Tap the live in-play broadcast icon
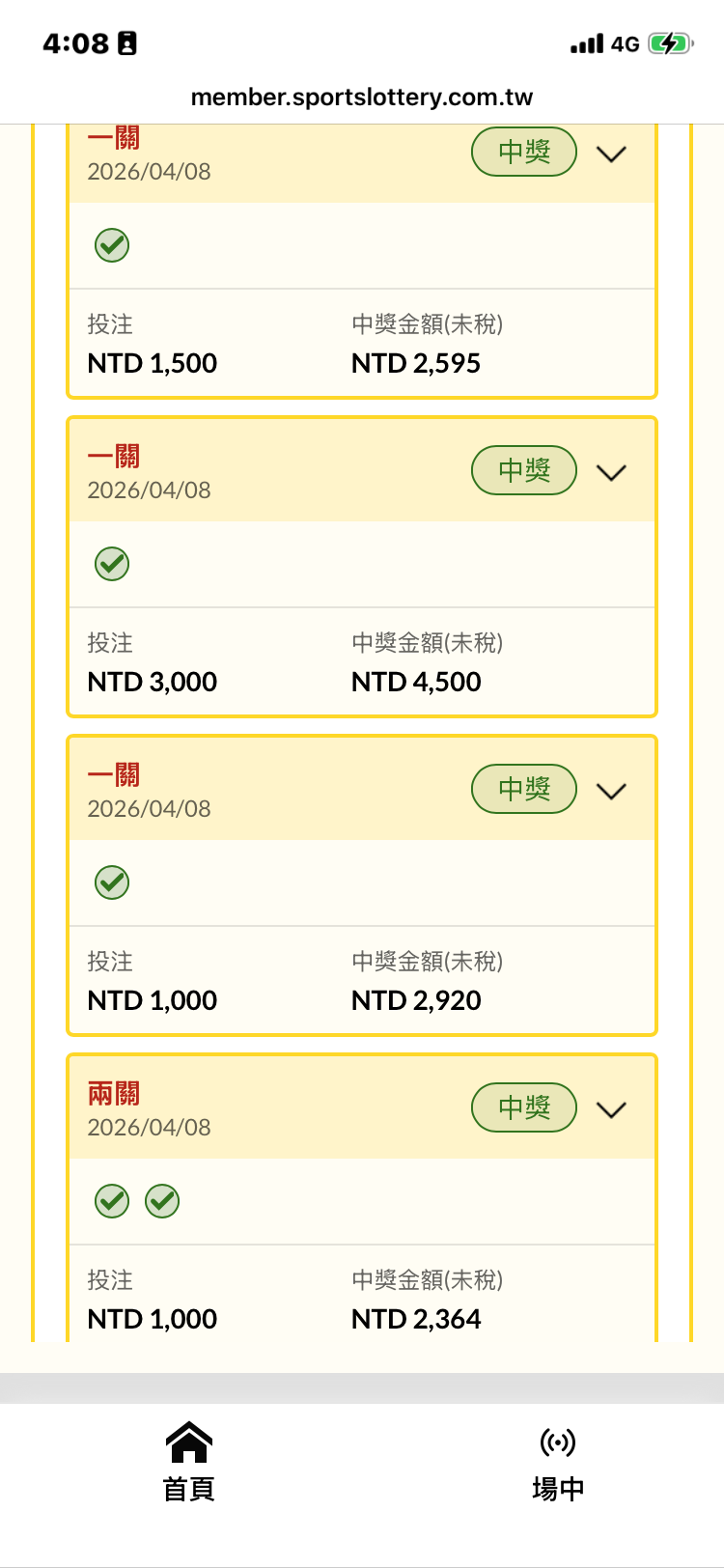Screen dimensions: 724x1568 [x=558, y=1442]
